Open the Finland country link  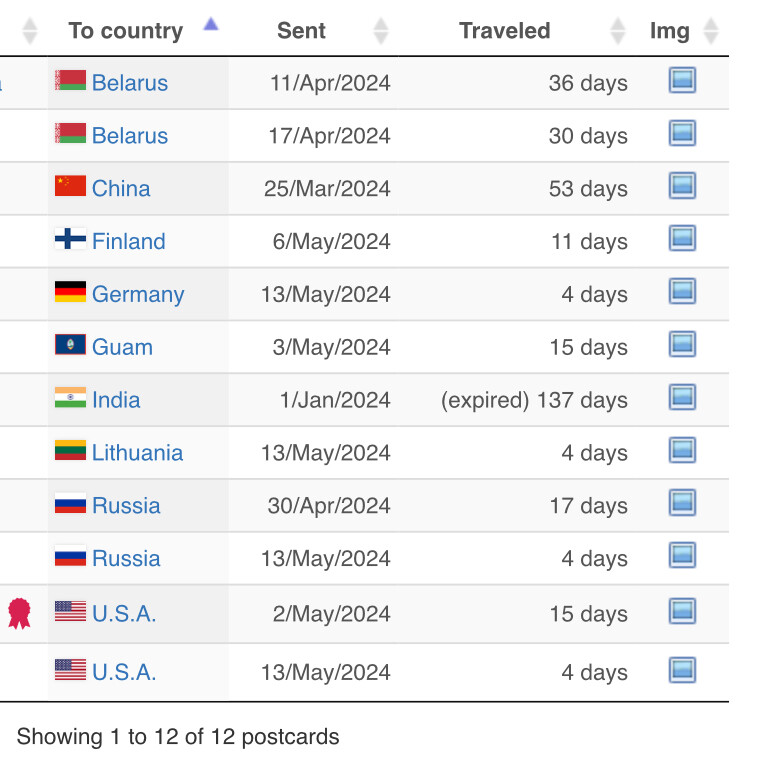[x=129, y=241]
